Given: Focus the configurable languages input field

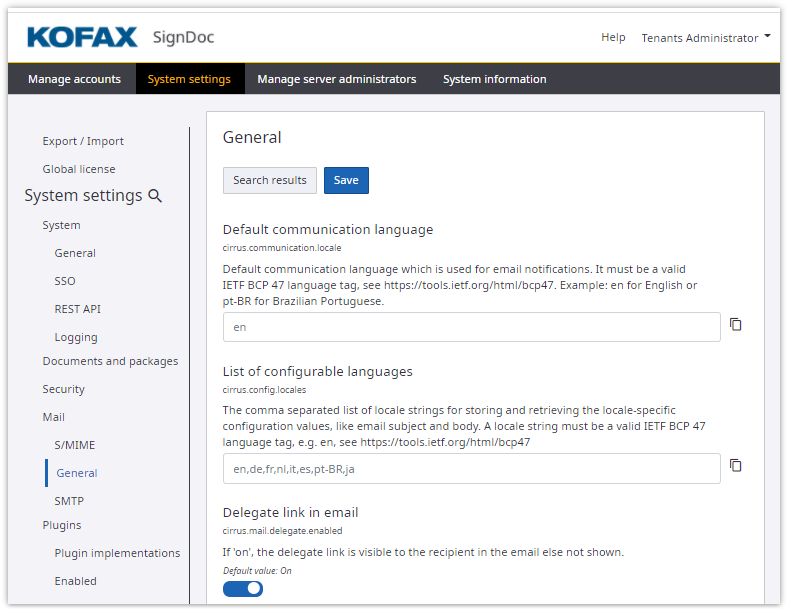Looking at the screenshot, I should (x=471, y=468).
